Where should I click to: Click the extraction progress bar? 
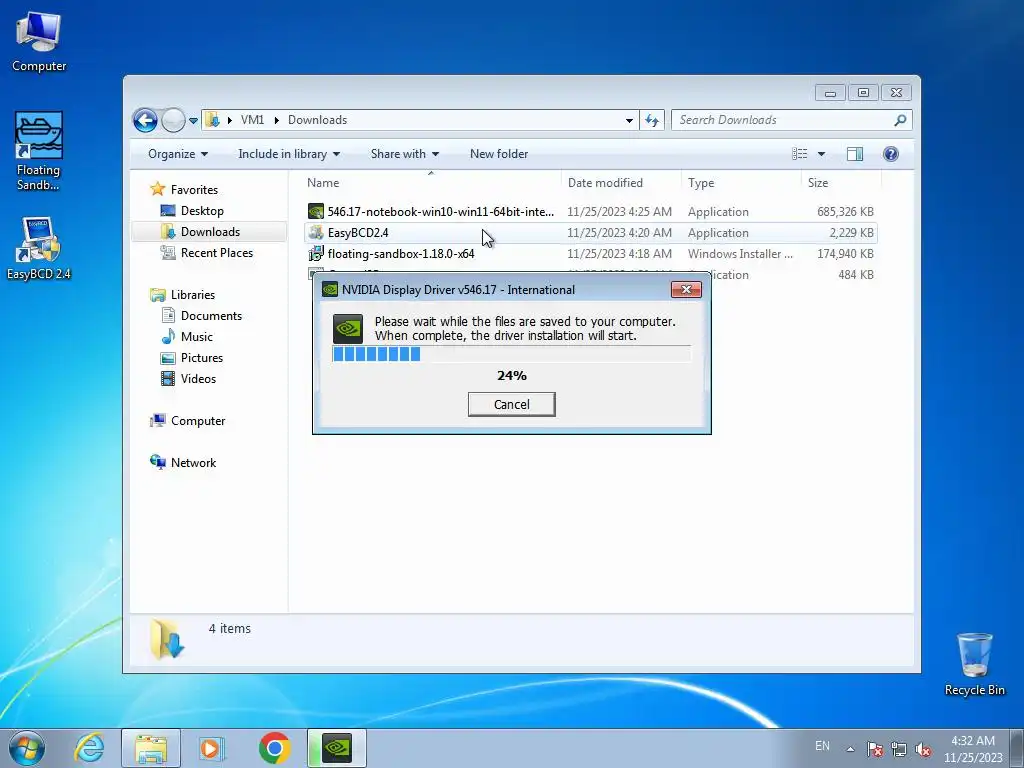click(511, 354)
